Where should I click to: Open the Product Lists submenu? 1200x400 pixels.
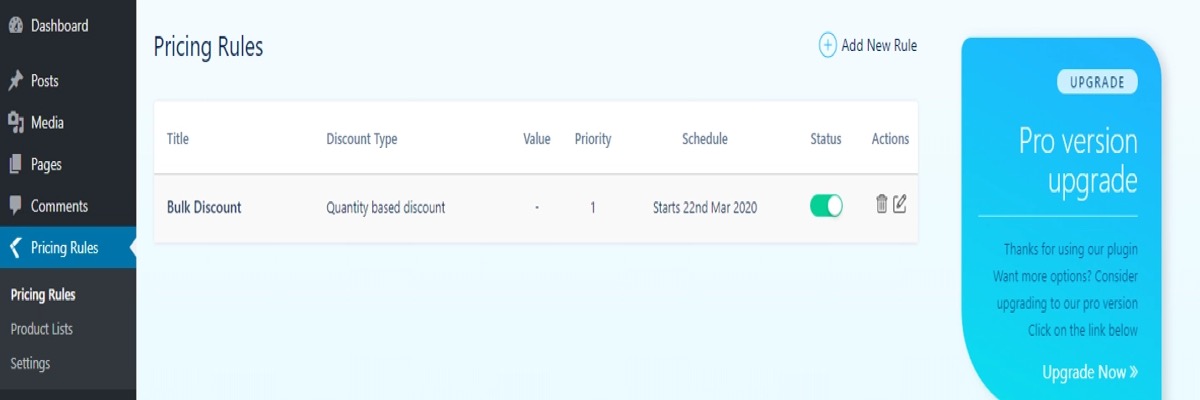coord(41,329)
